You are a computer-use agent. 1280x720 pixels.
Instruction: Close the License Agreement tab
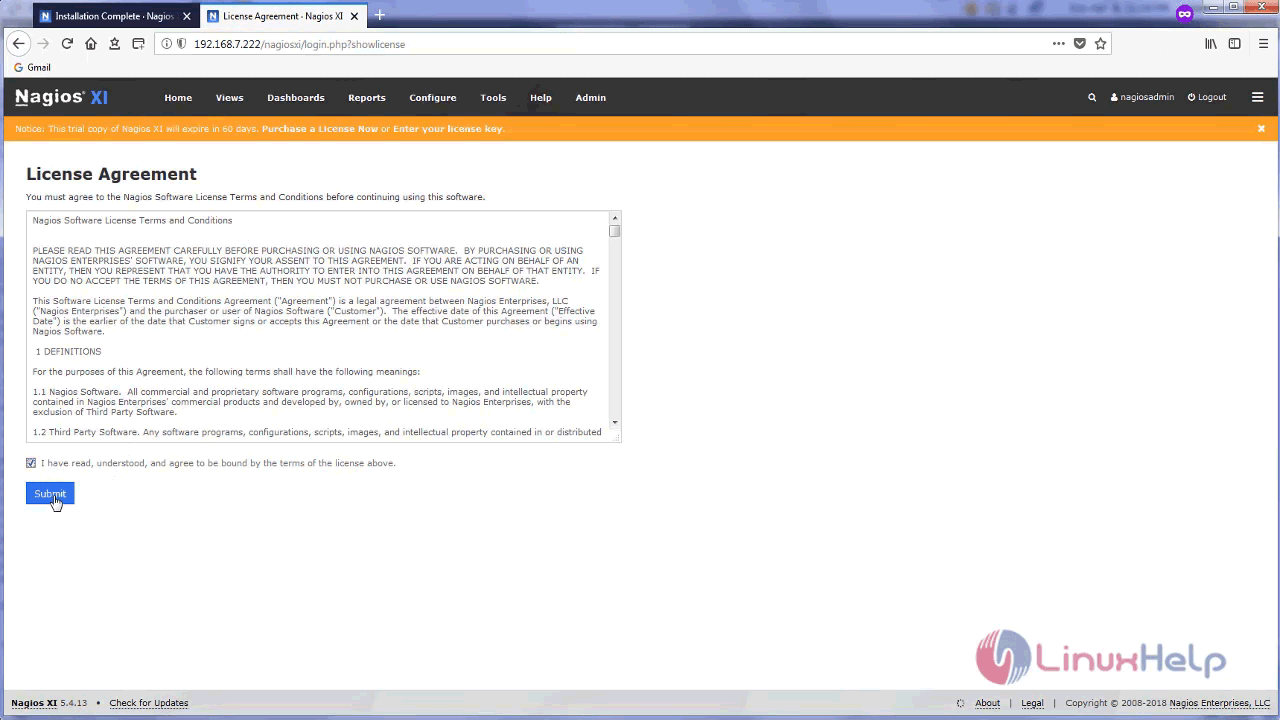tap(355, 16)
